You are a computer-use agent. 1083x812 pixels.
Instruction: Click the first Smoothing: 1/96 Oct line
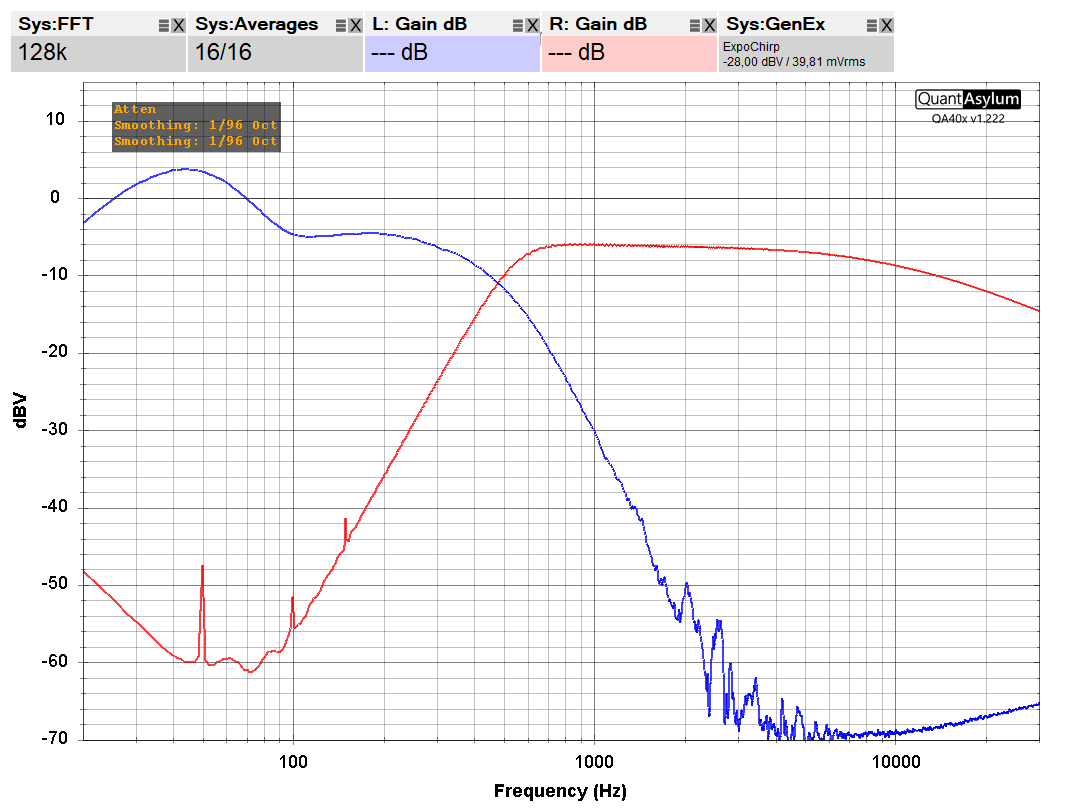196,125
